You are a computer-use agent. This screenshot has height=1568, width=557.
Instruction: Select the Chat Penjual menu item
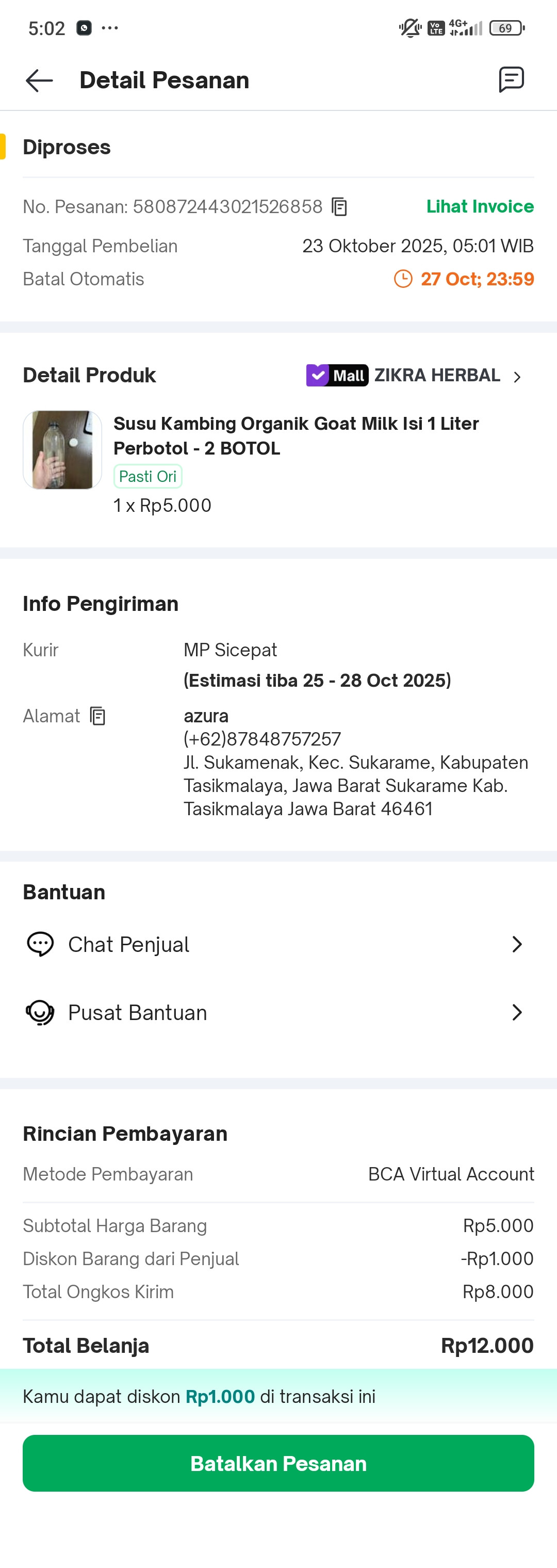278,944
